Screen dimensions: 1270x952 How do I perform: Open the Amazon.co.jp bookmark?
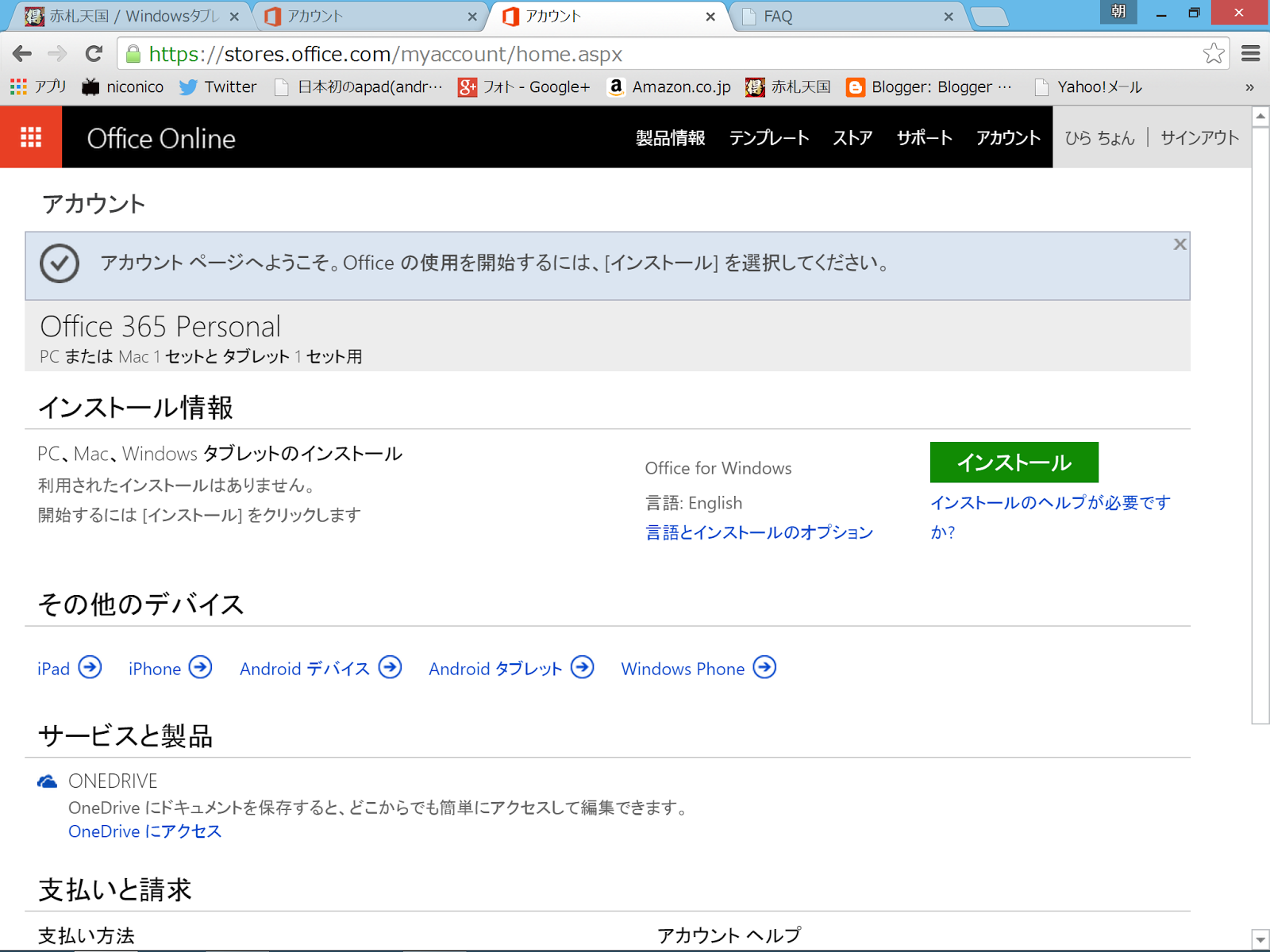(668, 86)
